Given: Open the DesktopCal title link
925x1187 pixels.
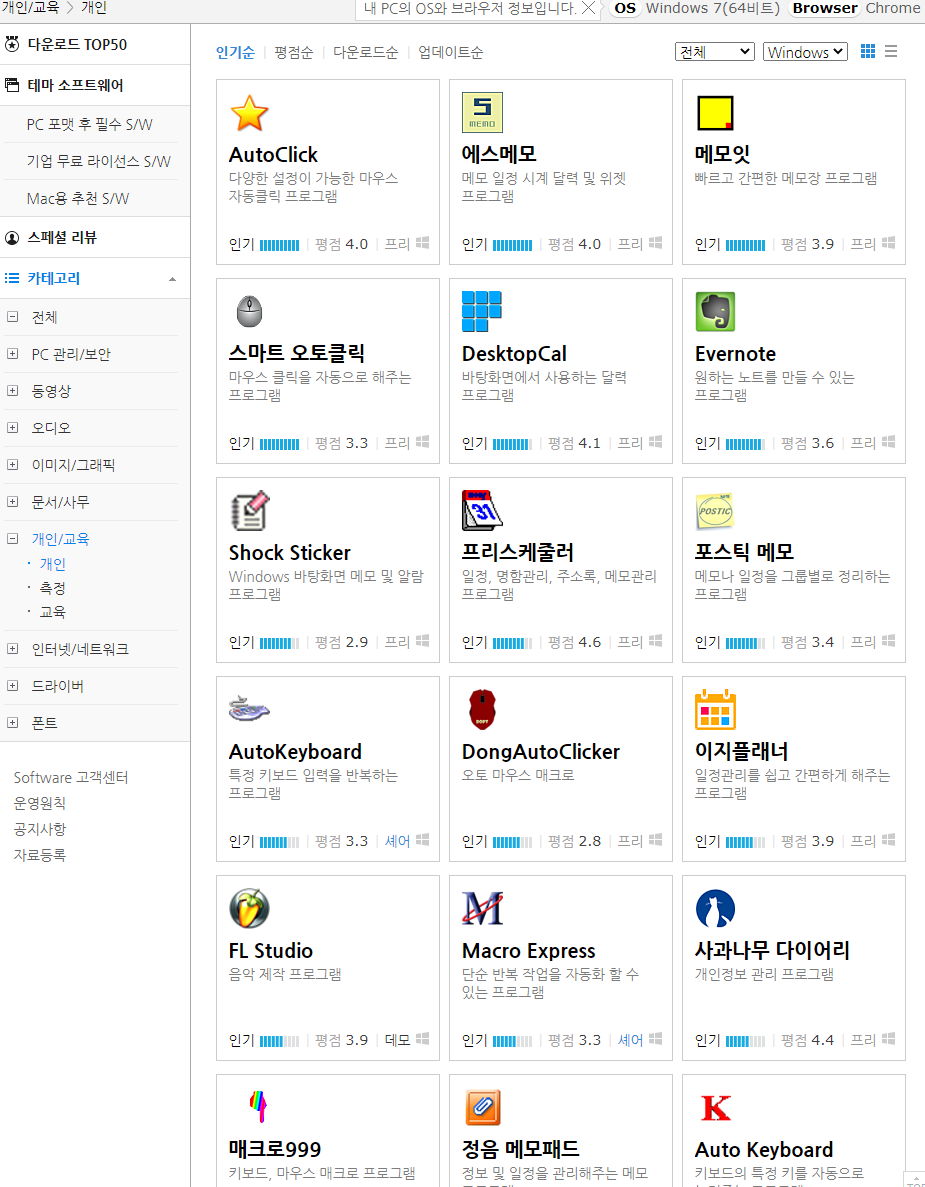Looking at the screenshot, I should [x=514, y=354].
